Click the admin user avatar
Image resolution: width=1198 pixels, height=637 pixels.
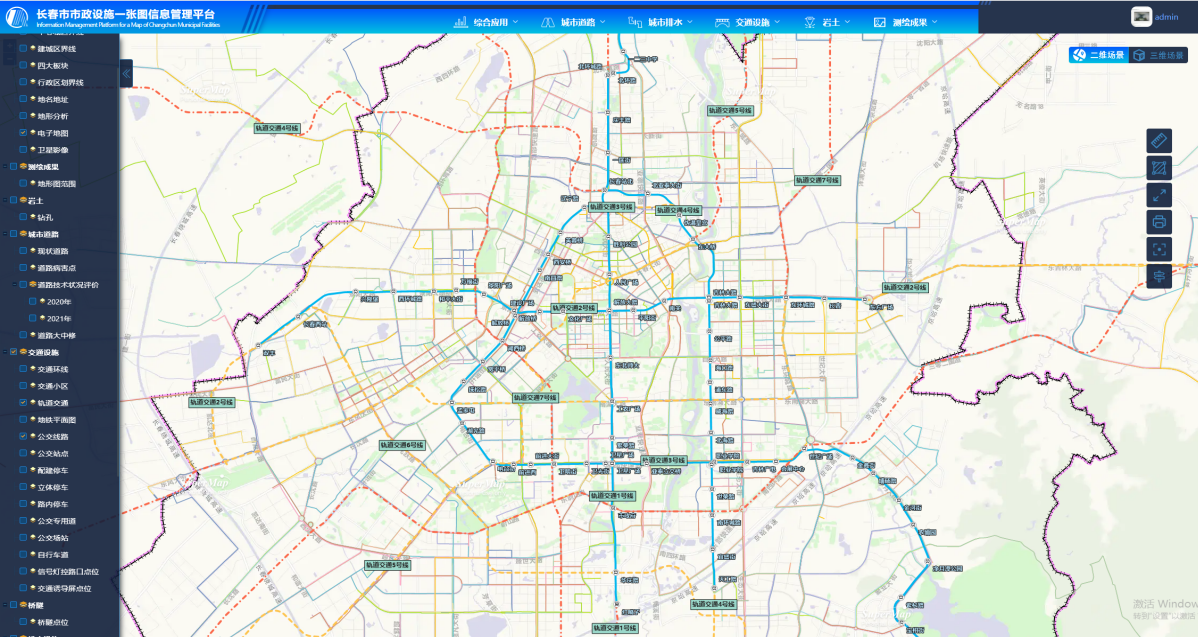click(x=1141, y=17)
